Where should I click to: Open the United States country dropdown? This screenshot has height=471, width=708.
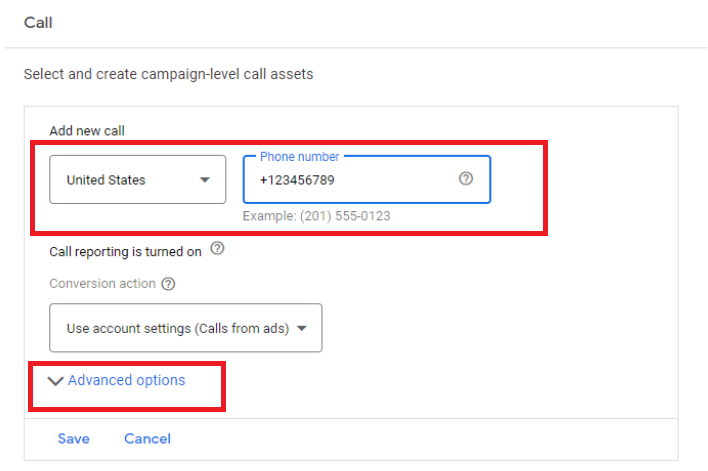click(x=138, y=179)
